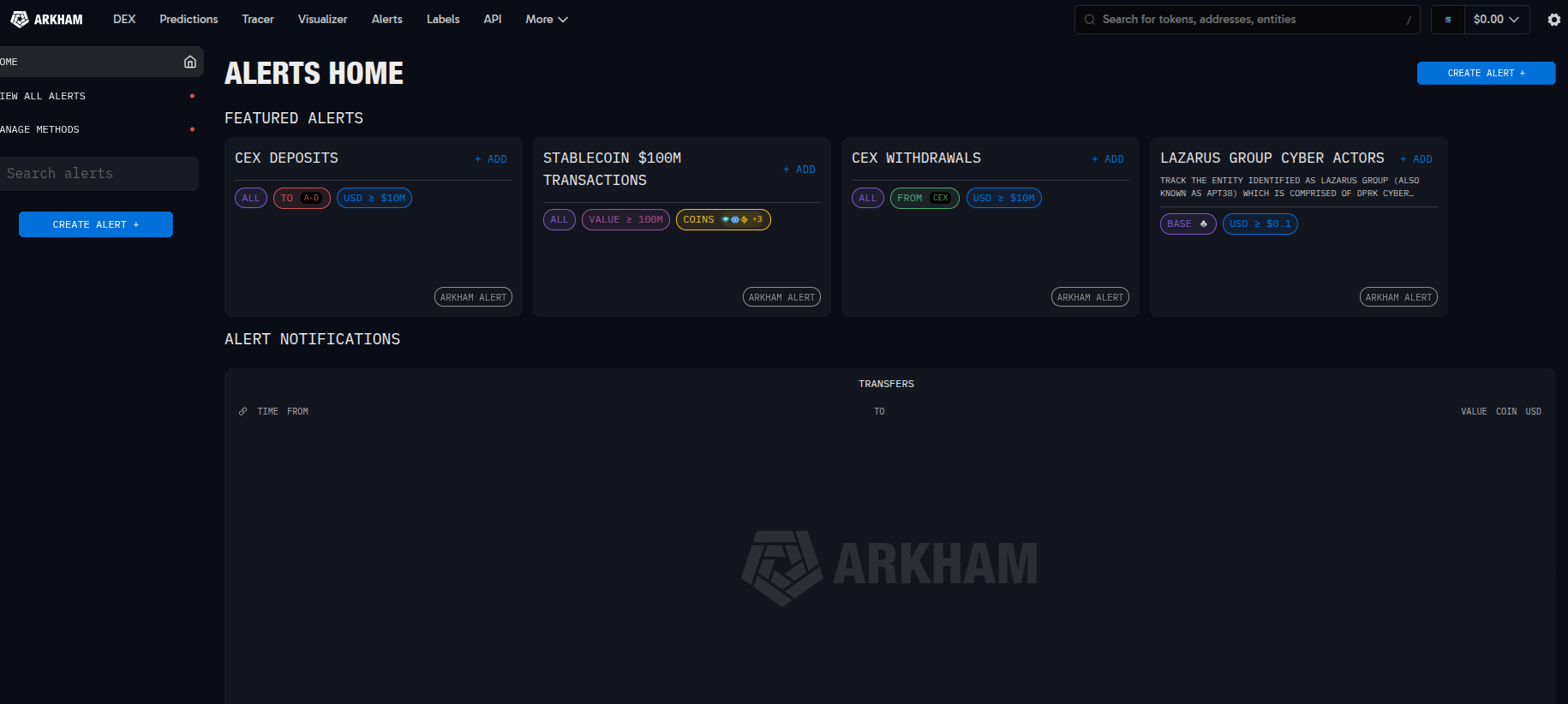Click the home icon in sidebar

coord(190,62)
